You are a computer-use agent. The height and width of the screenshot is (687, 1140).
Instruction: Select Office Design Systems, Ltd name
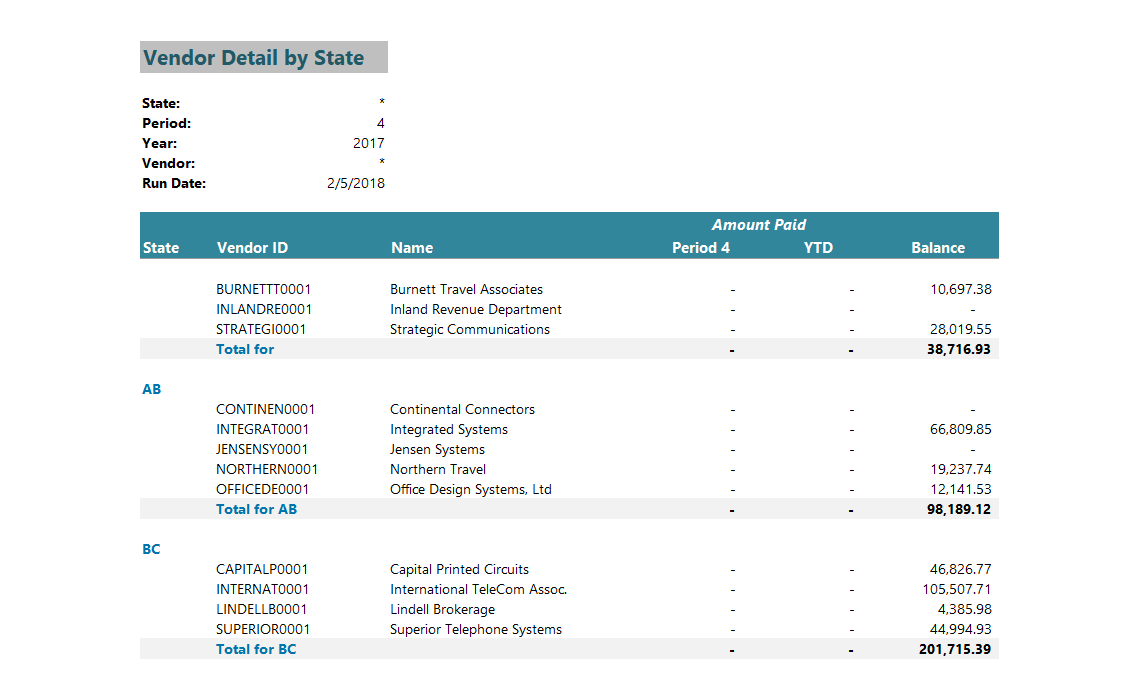pos(470,489)
